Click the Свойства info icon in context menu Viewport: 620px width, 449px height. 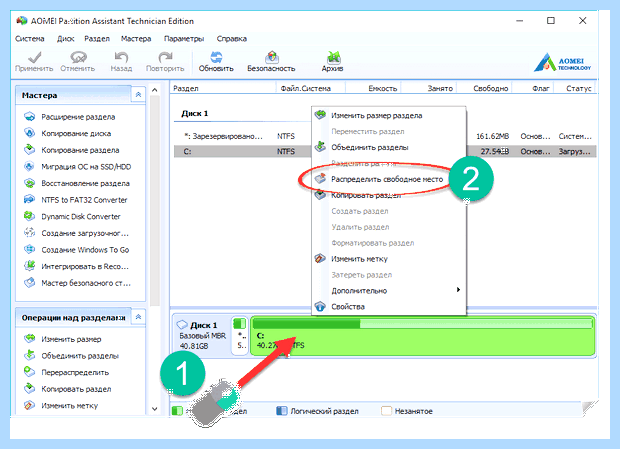tap(320, 306)
